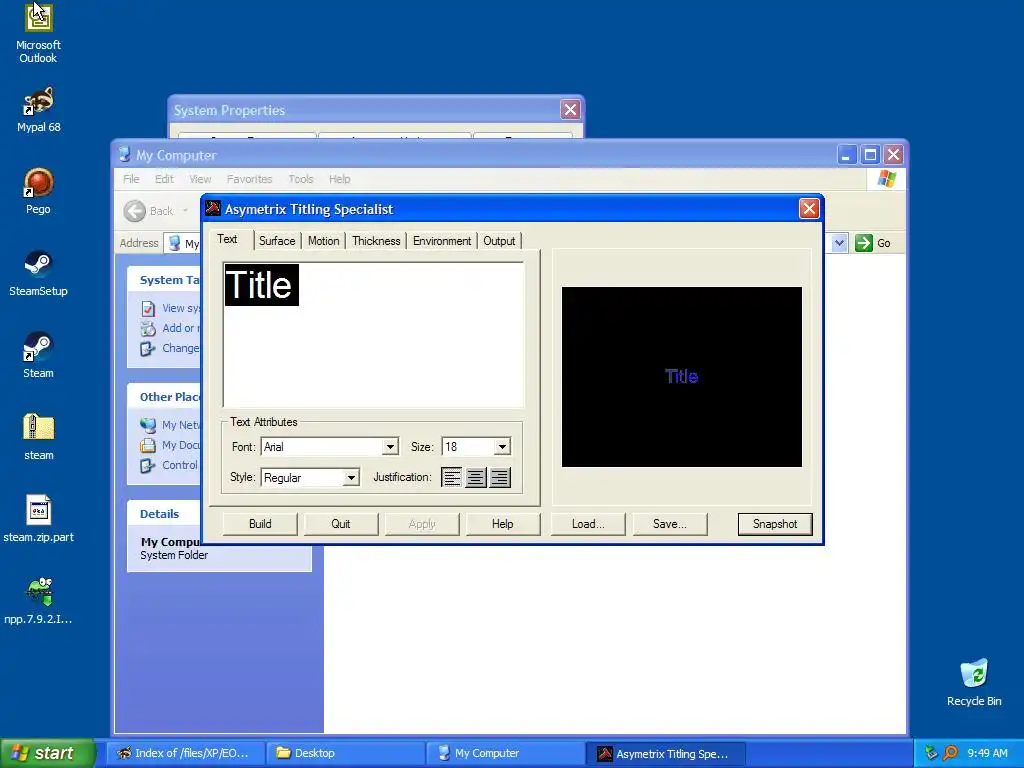Screen dimensions: 1024x768
Task: Click the Snapshot button
Action: tap(775, 524)
